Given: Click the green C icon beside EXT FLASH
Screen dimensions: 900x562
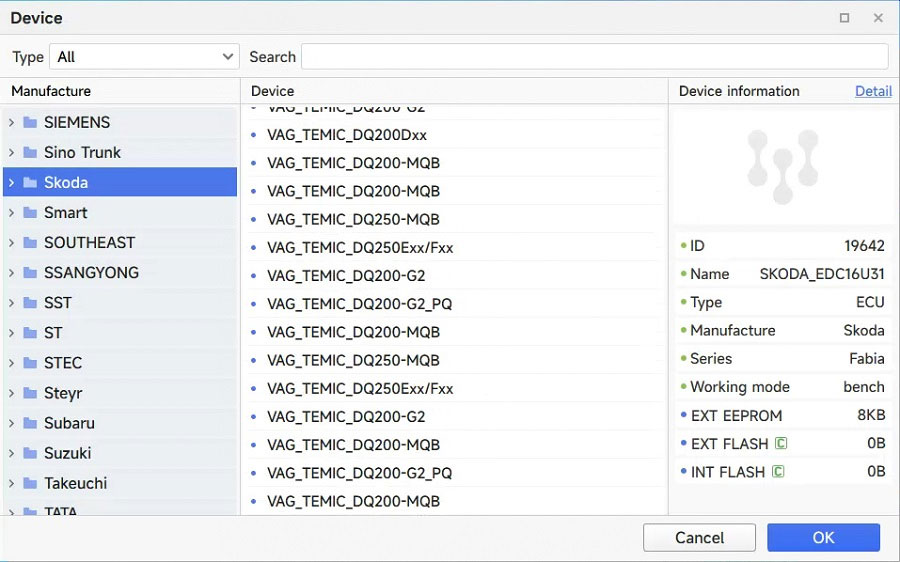Looking at the screenshot, I should coord(779,444).
